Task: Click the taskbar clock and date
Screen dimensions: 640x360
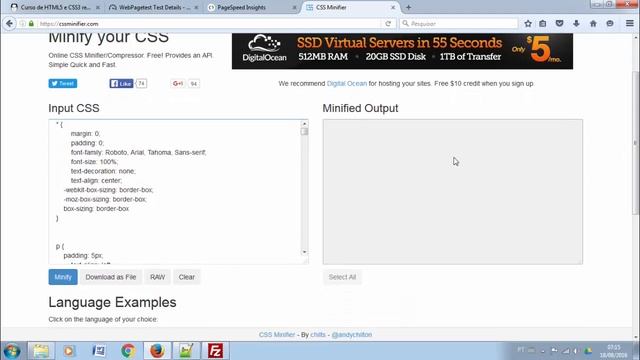Action: coord(613,351)
